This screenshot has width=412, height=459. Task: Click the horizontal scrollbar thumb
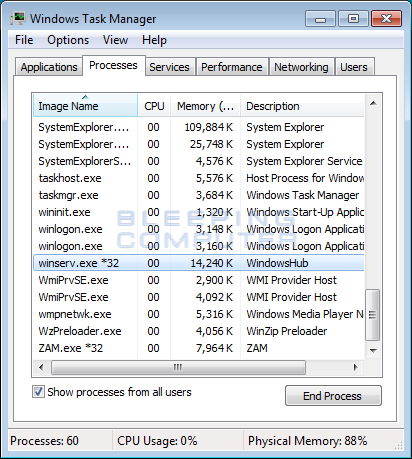pos(178,368)
